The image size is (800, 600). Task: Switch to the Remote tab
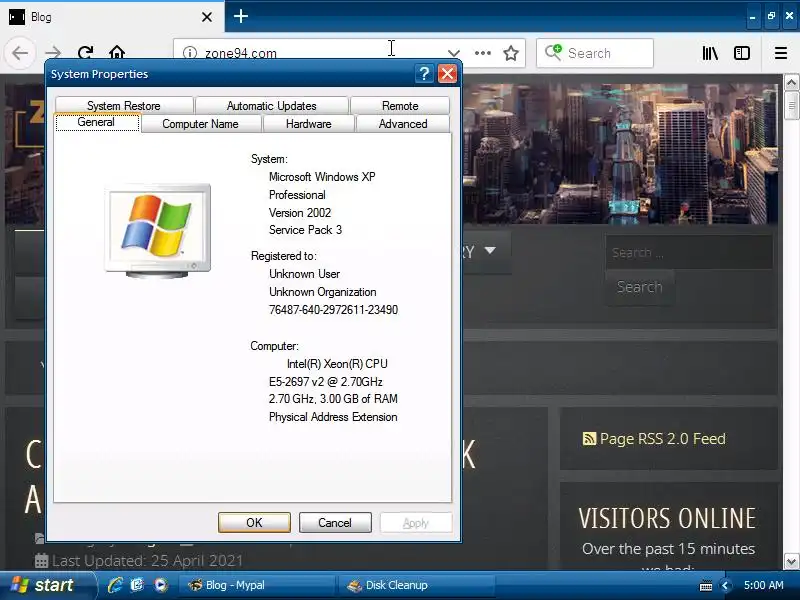click(400, 106)
